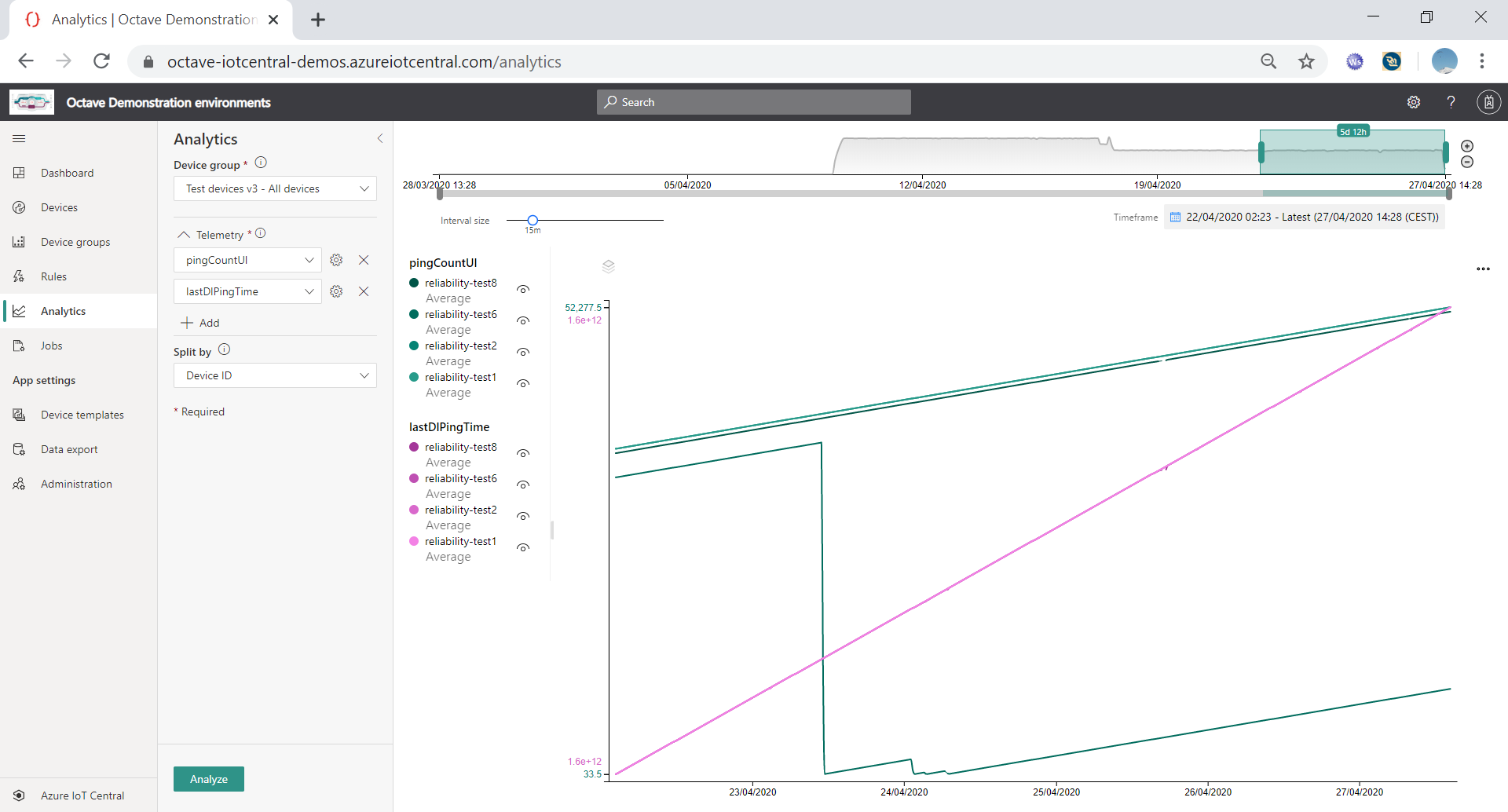1508x812 pixels.
Task: Click the Interval size slider handle
Action: click(x=533, y=220)
